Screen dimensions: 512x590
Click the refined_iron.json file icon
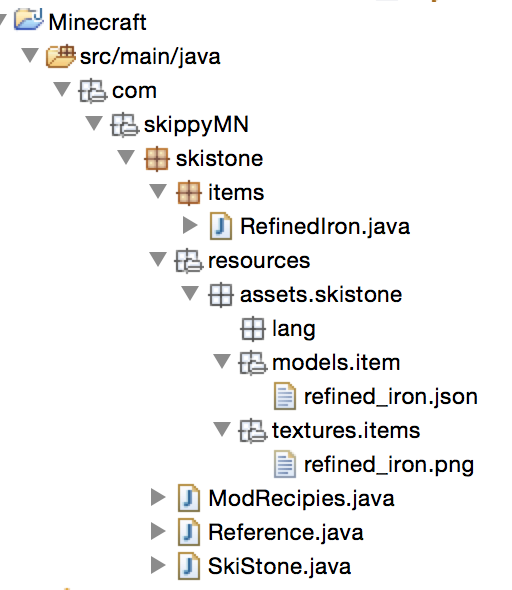coord(285,396)
